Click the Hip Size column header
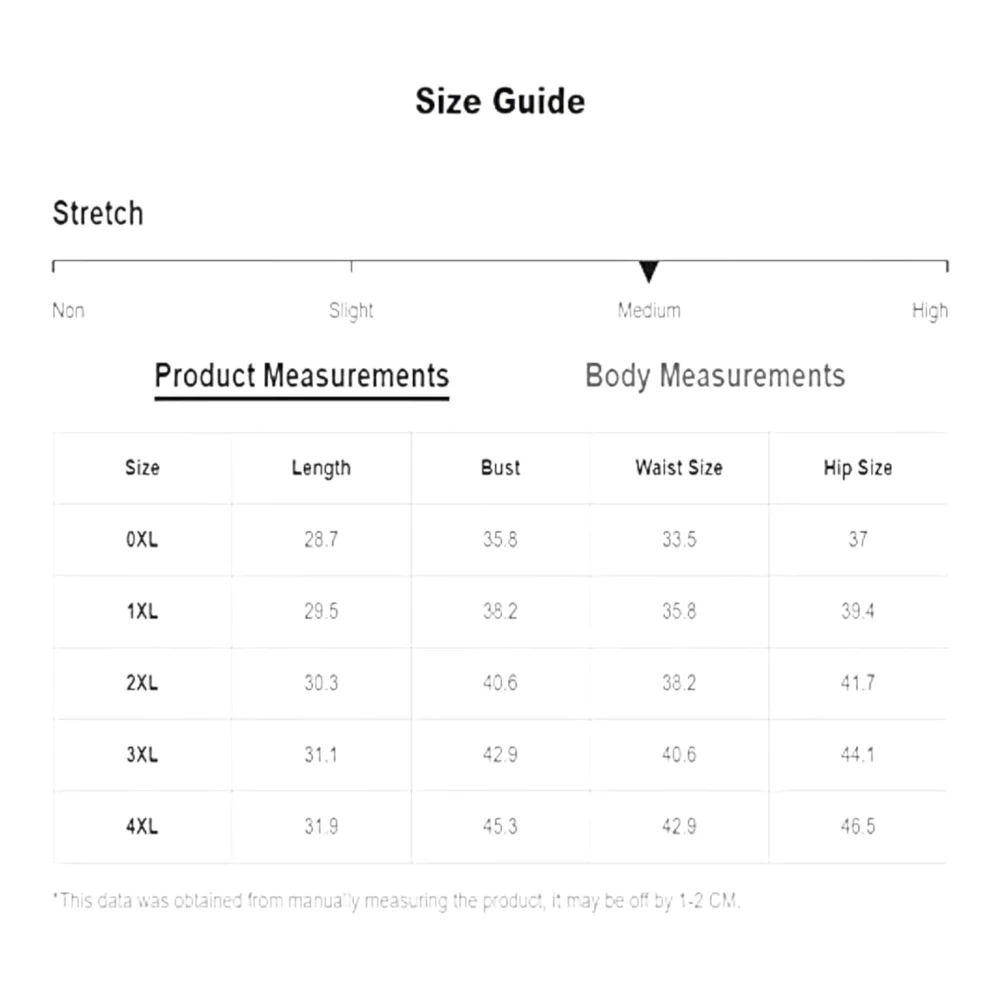 pos(858,468)
